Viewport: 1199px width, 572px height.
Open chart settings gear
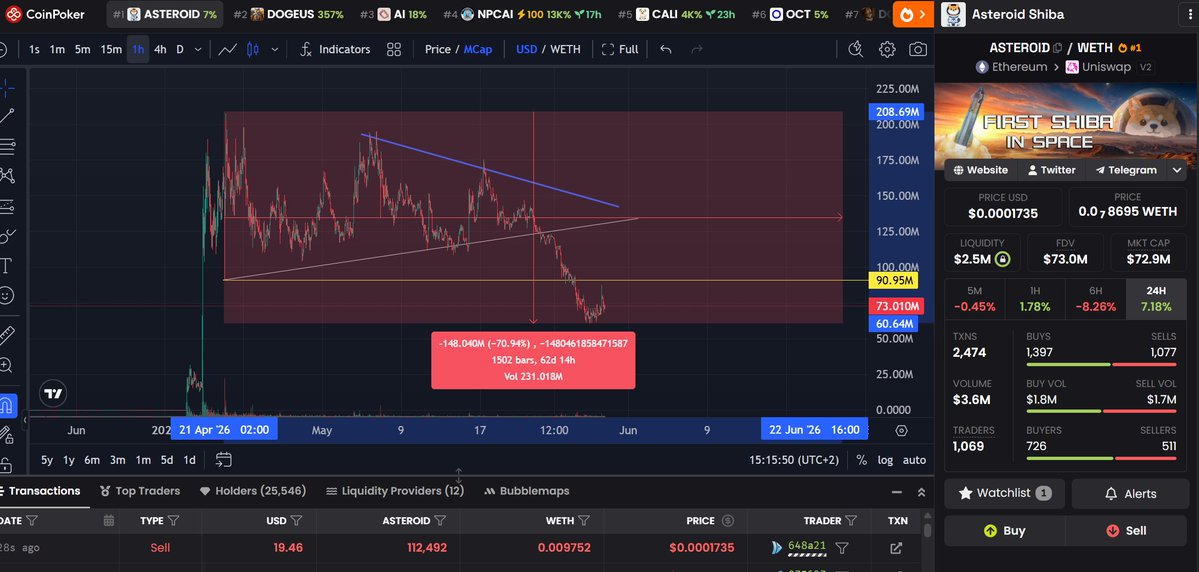pos(887,49)
